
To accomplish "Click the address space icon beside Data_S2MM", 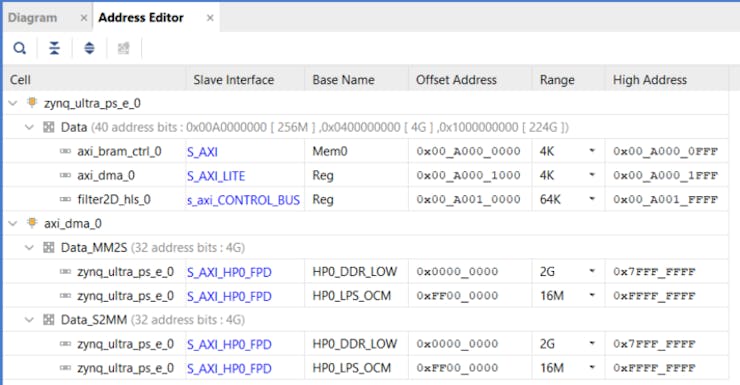I will coord(49,319).
